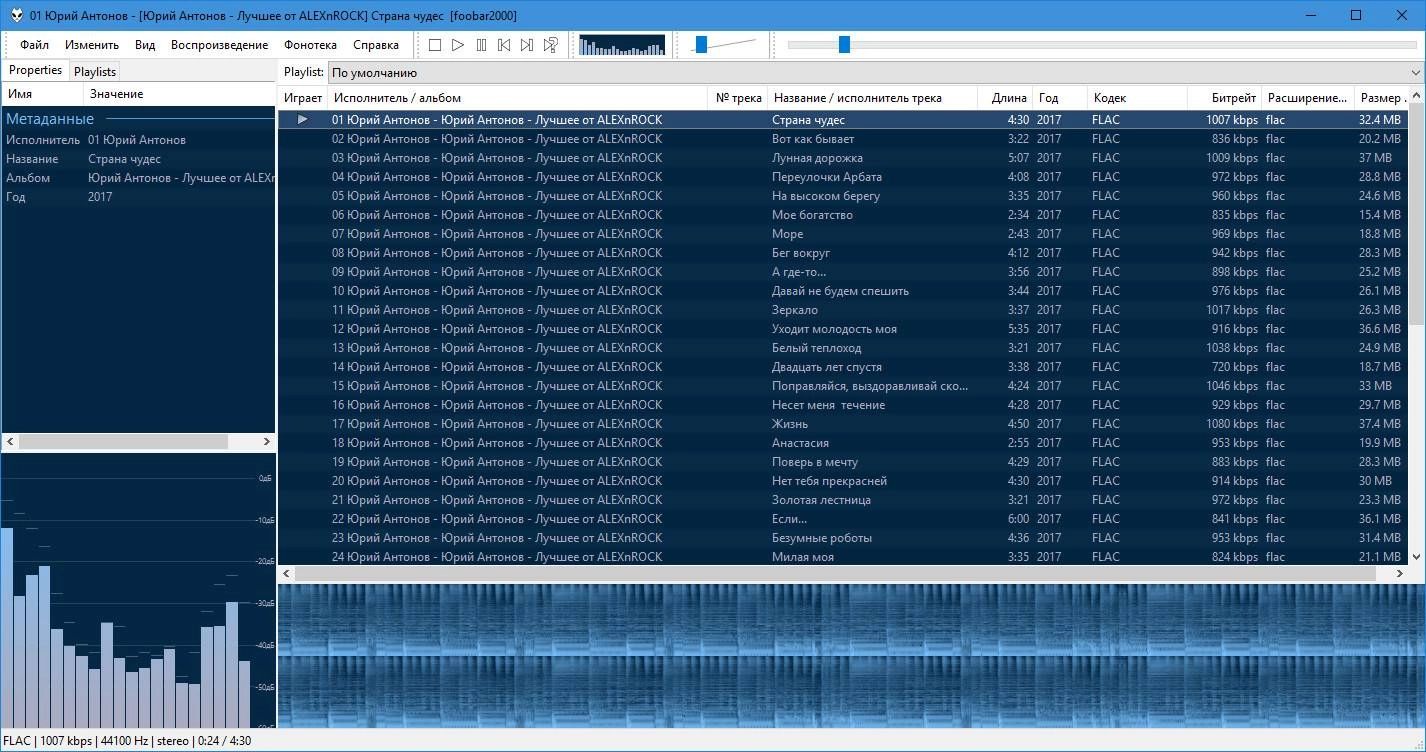The height and width of the screenshot is (752, 1426).
Task: Select track 'Мое богатство'
Action: [843, 215]
